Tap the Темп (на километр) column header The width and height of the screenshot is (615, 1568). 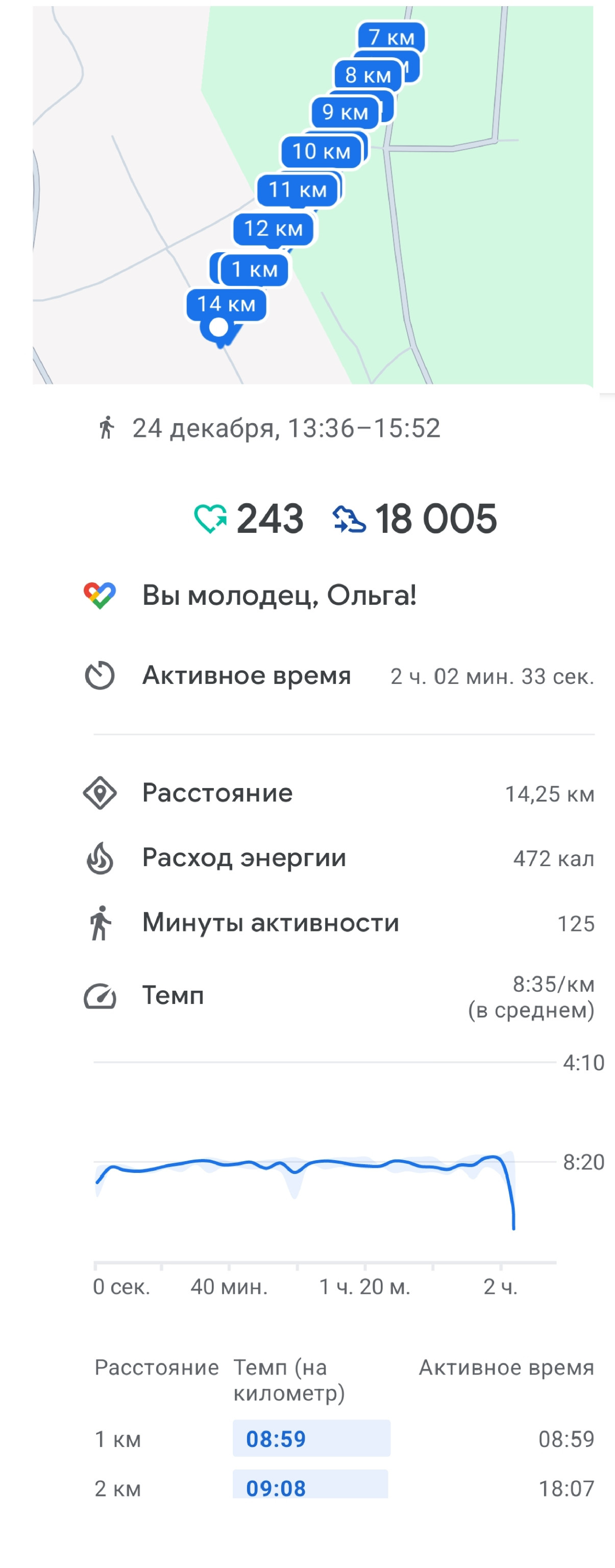tap(289, 1380)
